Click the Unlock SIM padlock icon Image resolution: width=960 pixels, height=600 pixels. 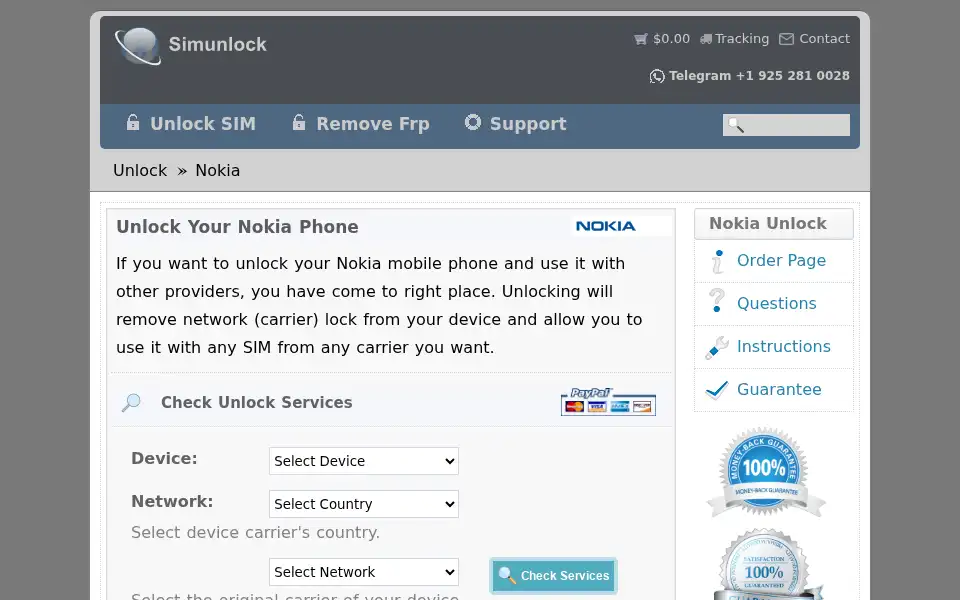click(133, 122)
